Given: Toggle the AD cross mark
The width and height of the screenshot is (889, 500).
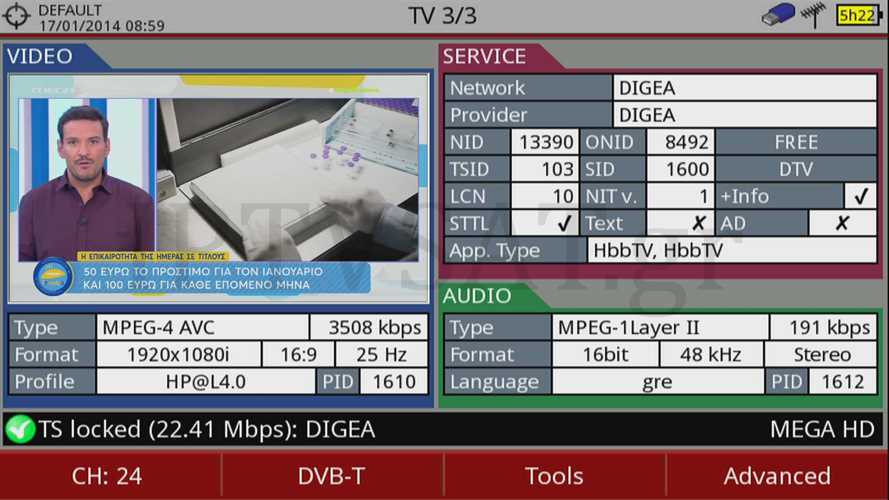Looking at the screenshot, I should pos(842,223).
